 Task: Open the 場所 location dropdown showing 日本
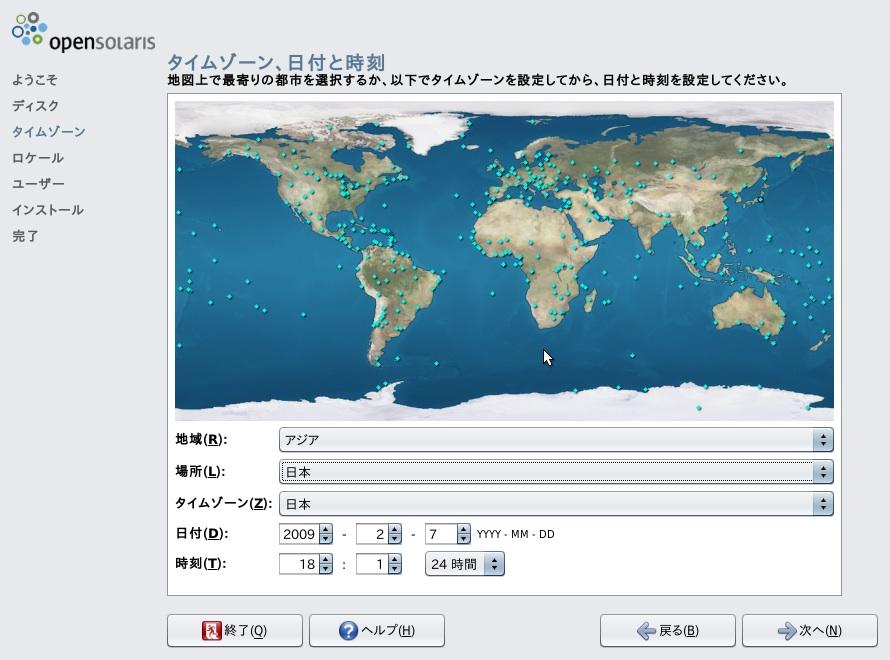coord(556,472)
